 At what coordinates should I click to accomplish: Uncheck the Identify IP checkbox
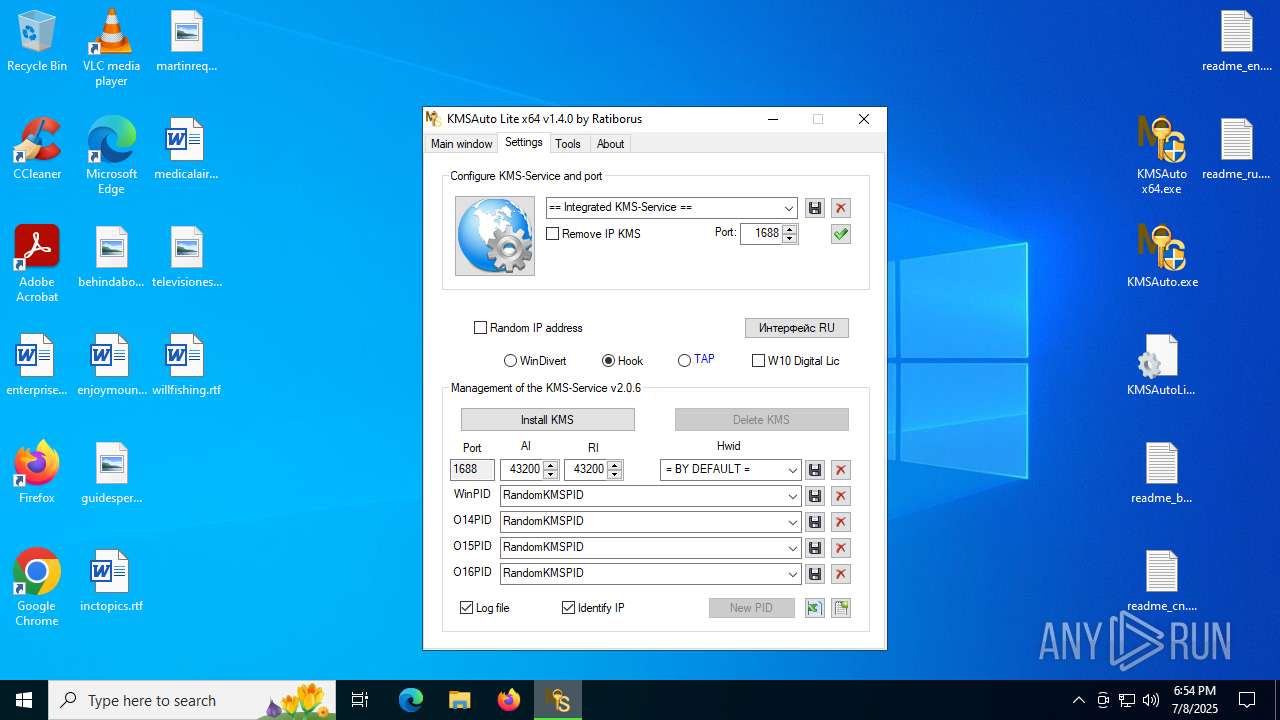click(569, 608)
